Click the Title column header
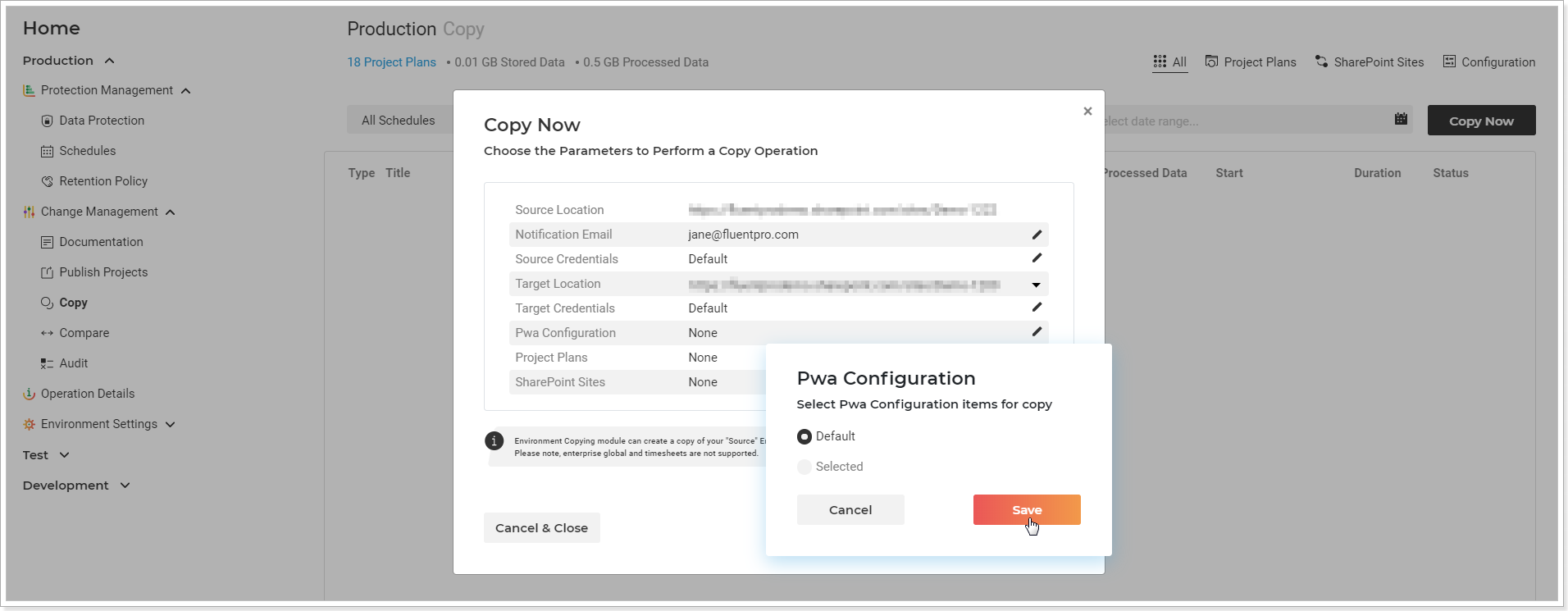 click(398, 173)
